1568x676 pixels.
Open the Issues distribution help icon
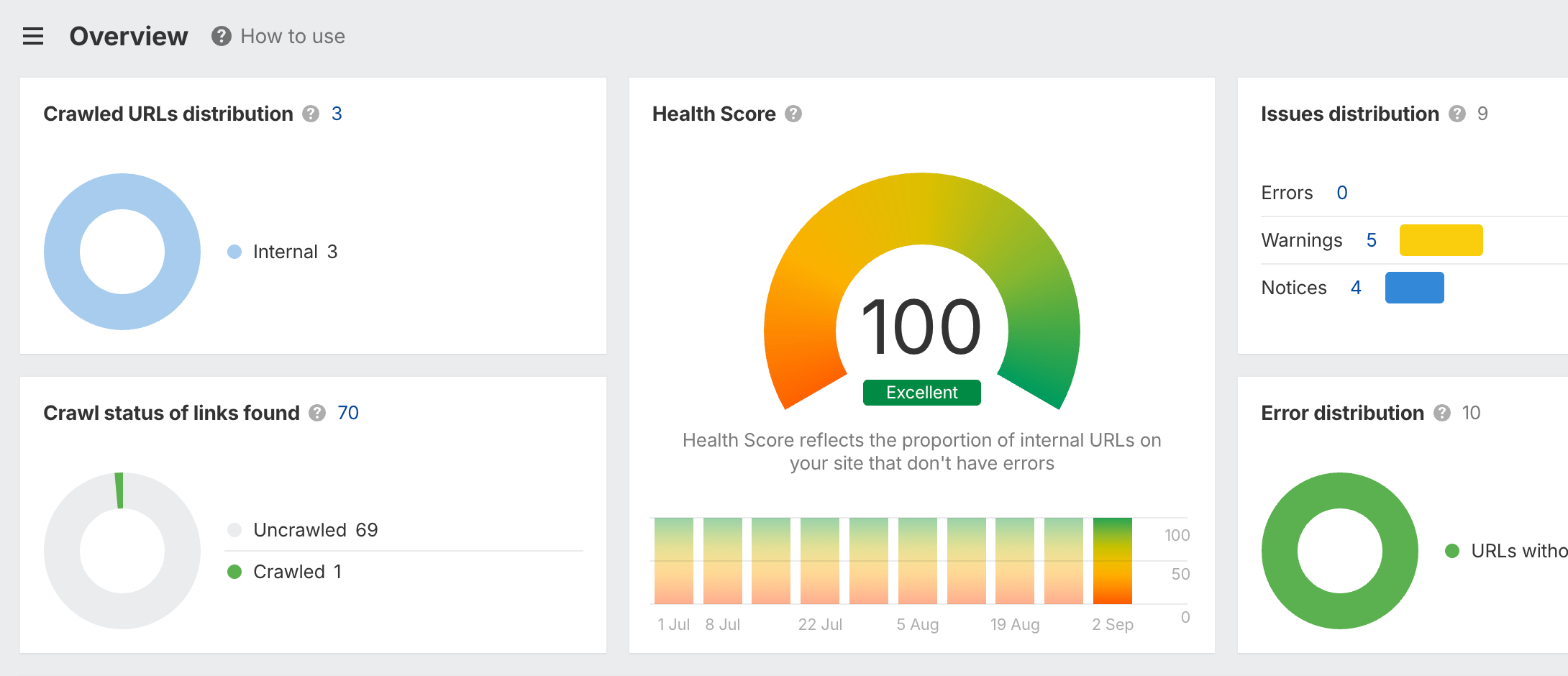(x=1457, y=113)
